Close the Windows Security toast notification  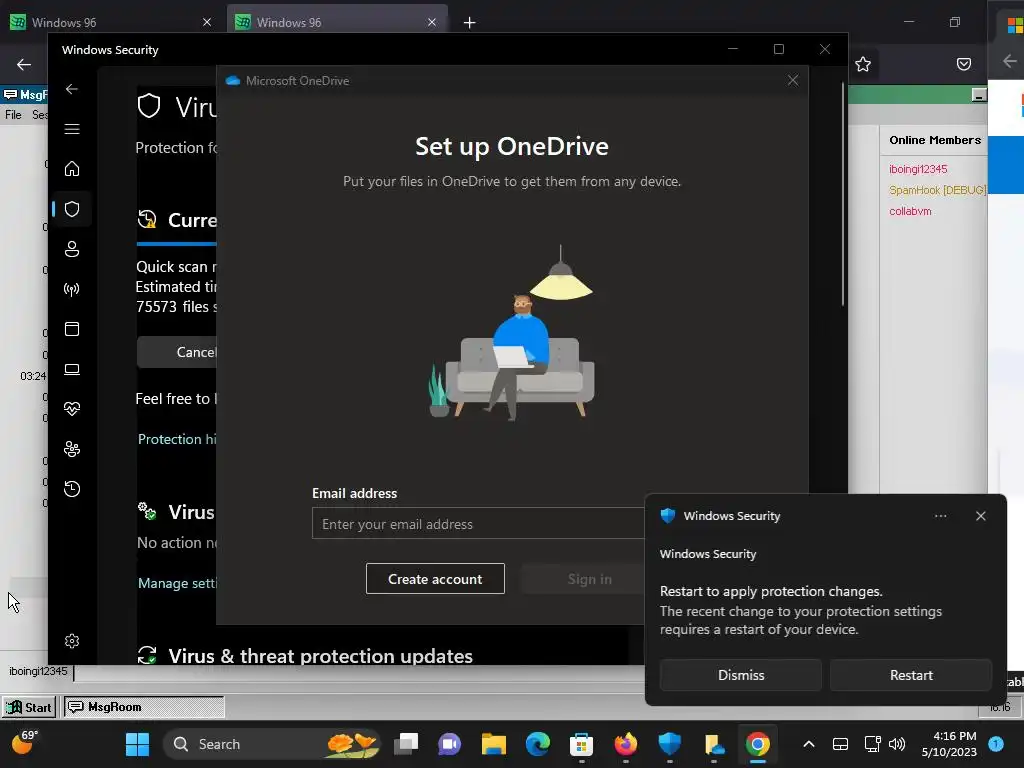click(980, 516)
